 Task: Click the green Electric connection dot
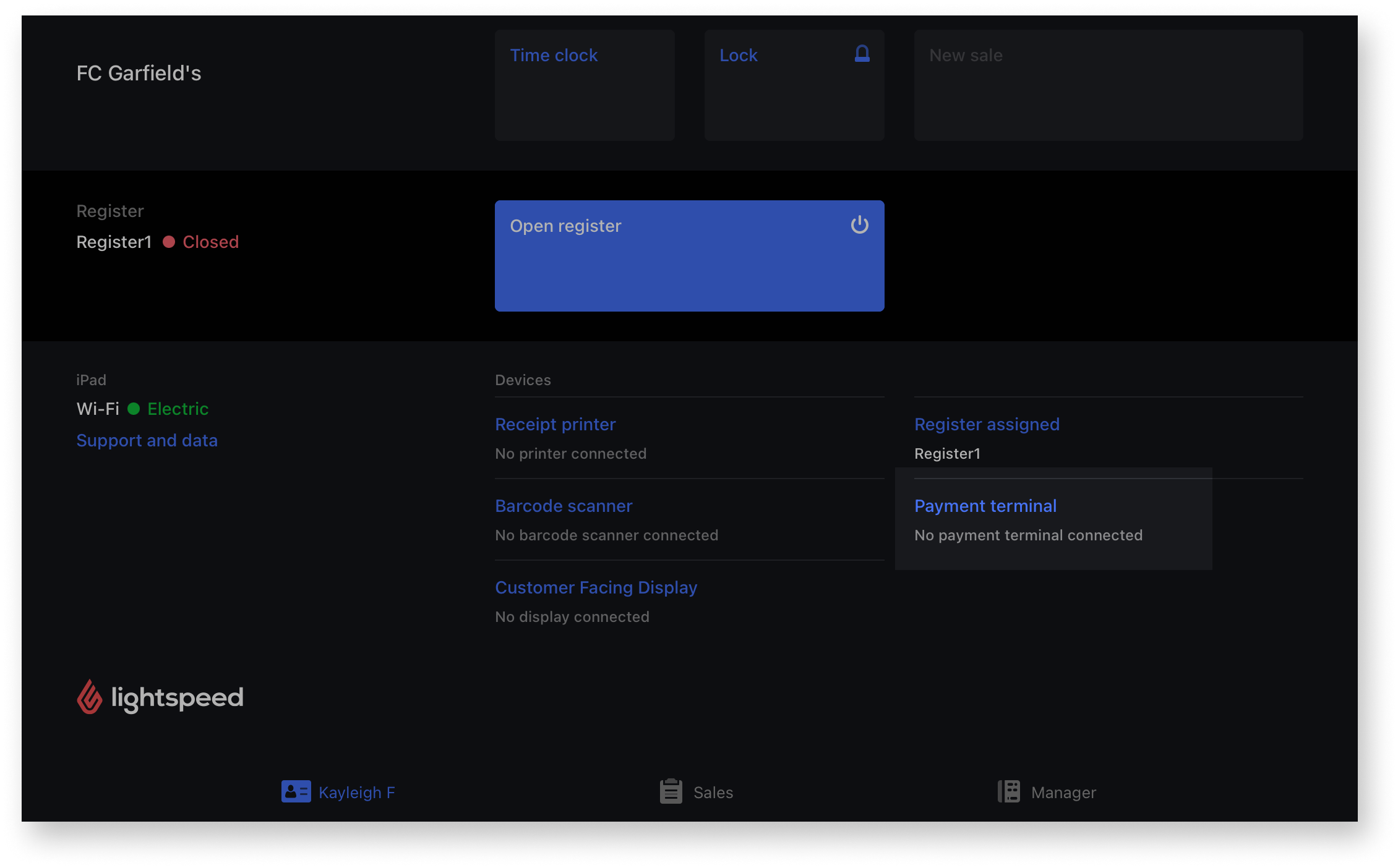(134, 409)
